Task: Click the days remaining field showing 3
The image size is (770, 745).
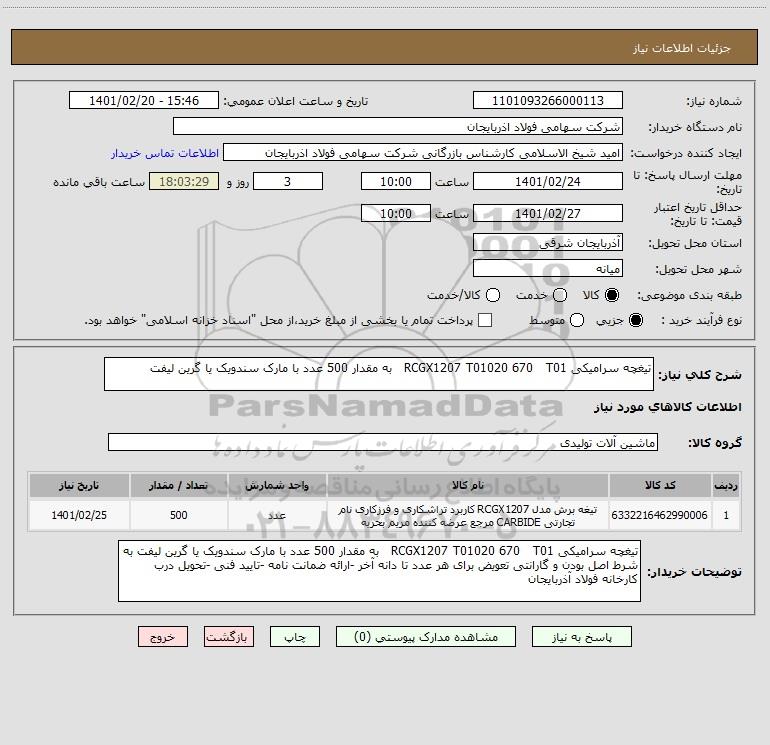Action: point(288,181)
